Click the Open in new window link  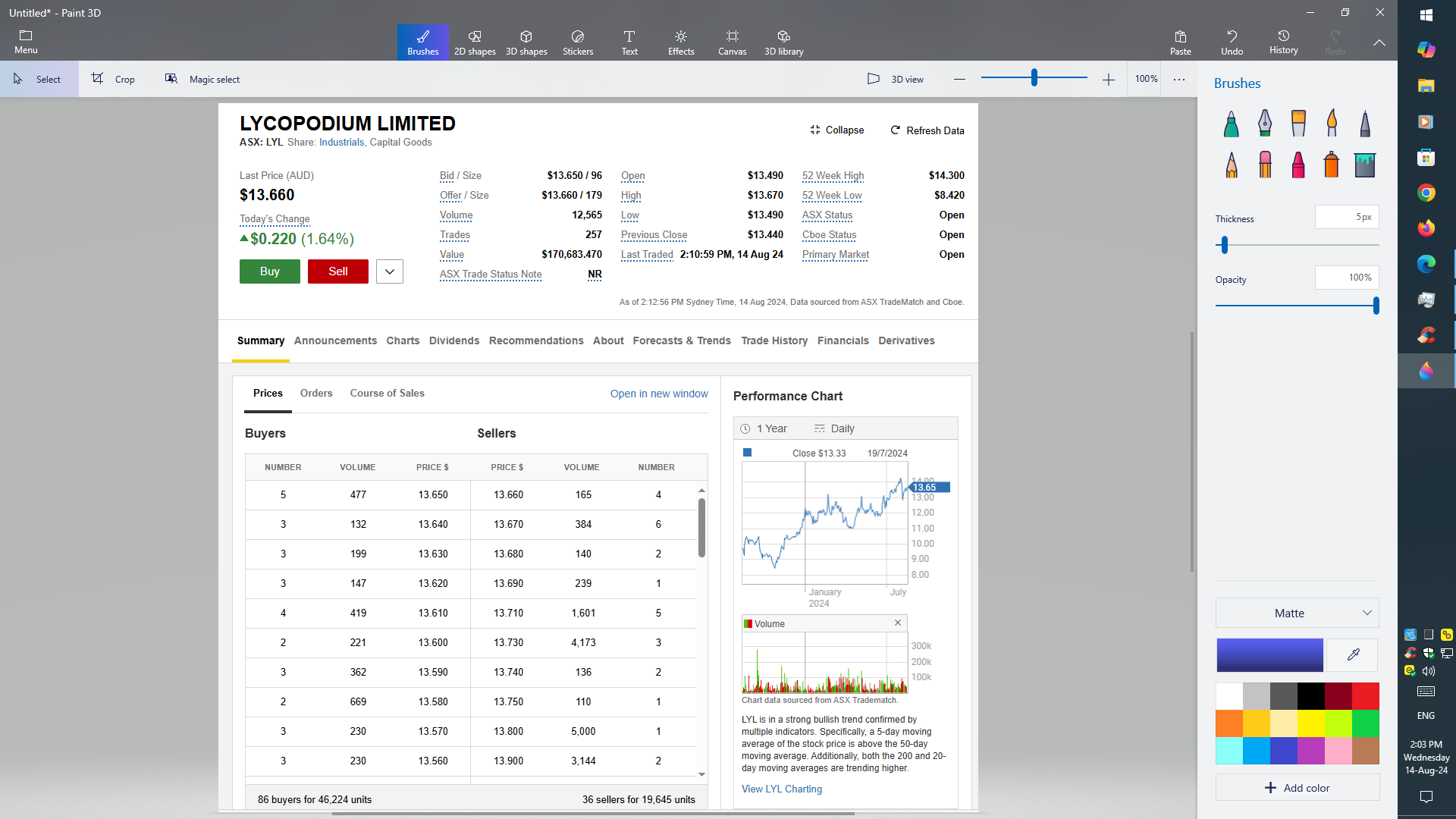click(x=659, y=394)
